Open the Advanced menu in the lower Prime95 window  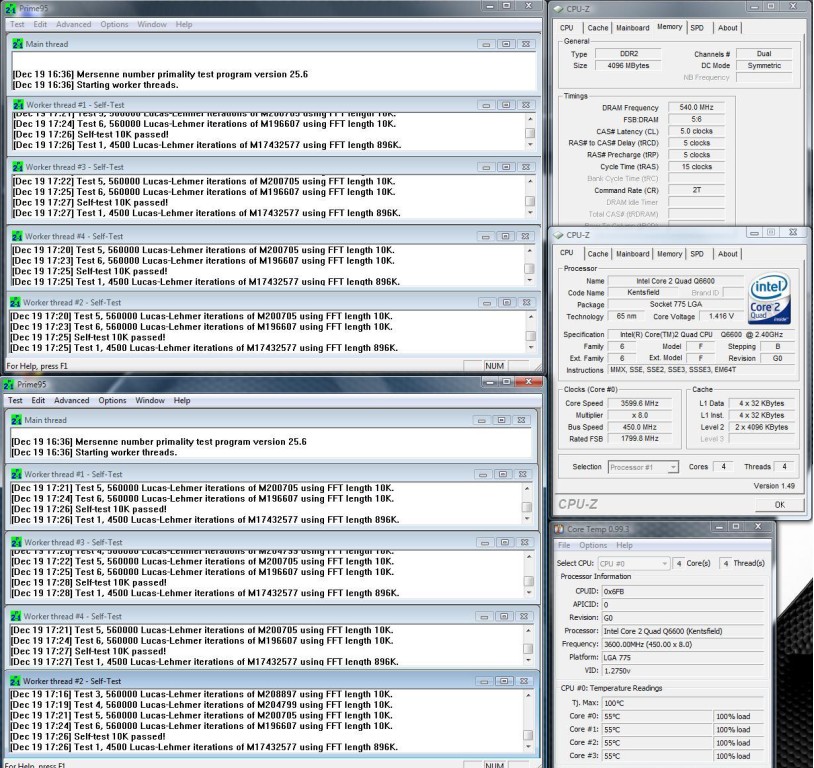click(x=71, y=400)
